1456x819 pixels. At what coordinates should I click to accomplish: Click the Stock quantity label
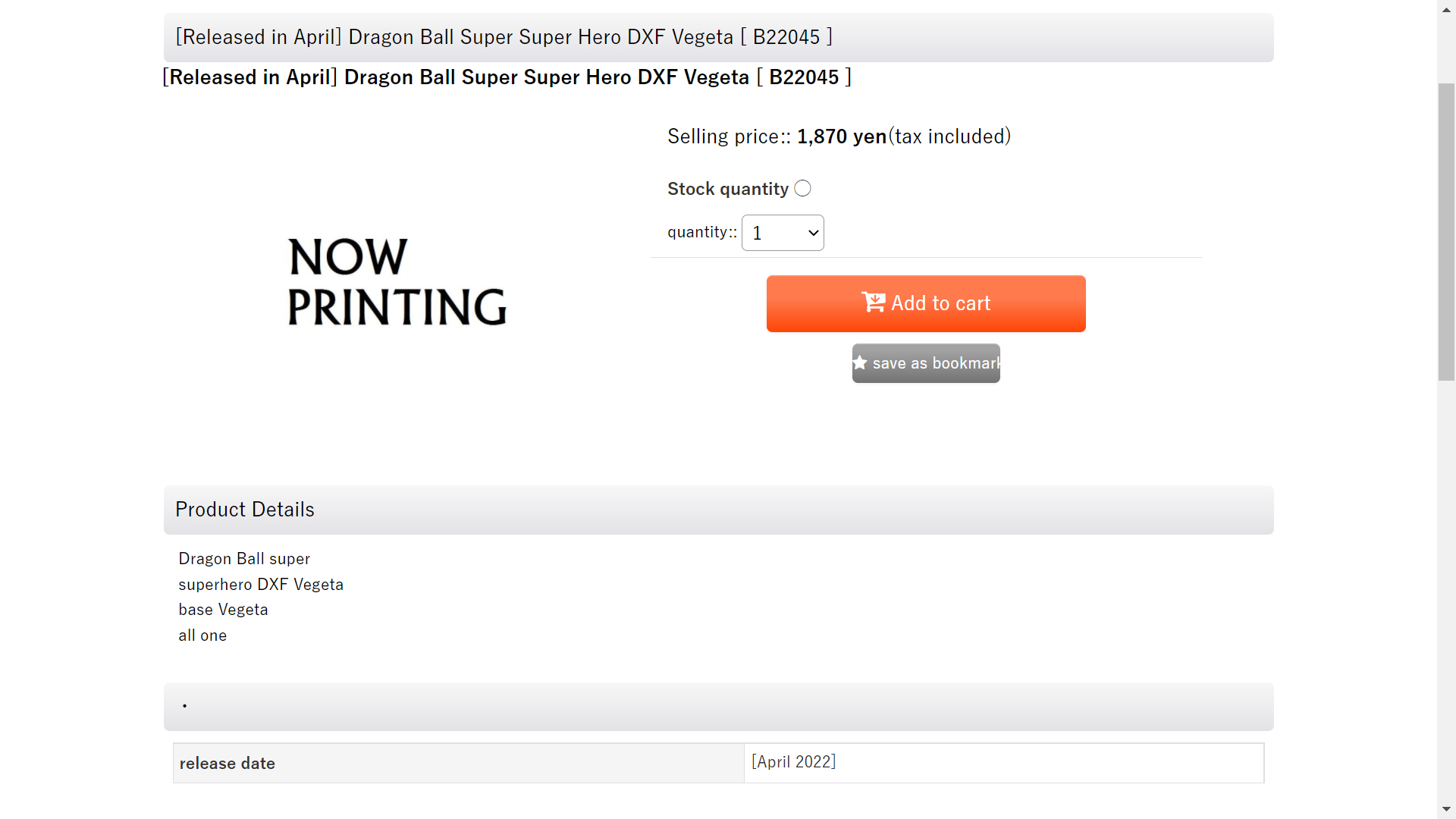pyautogui.click(x=727, y=189)
